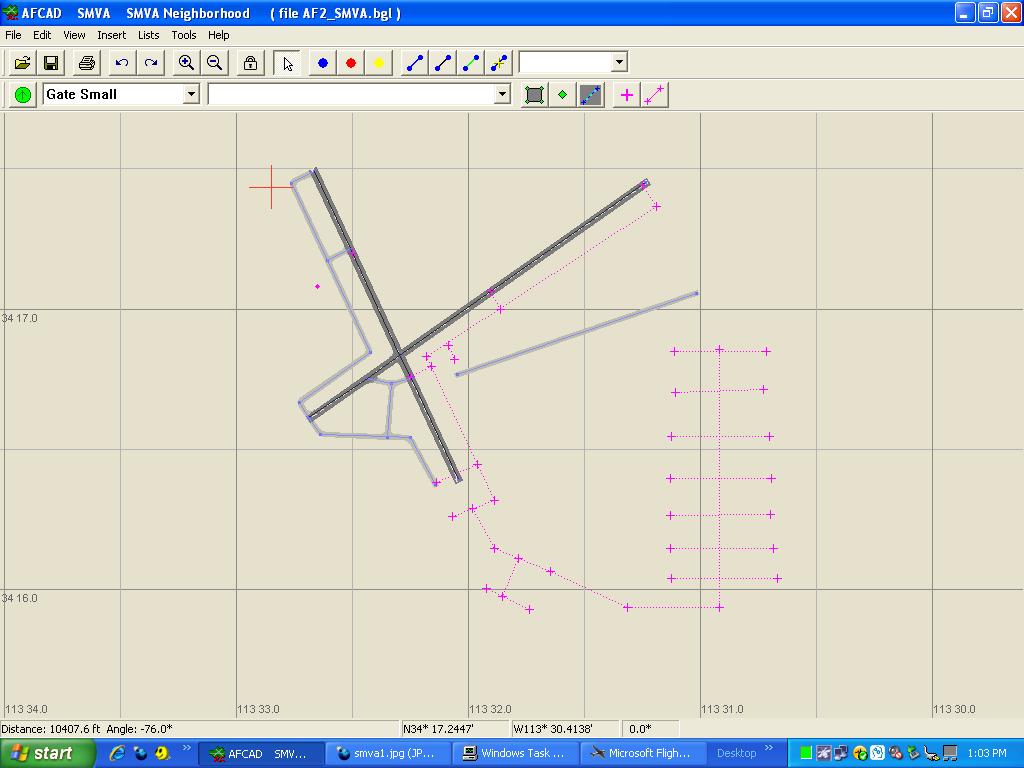Toggle the pressed dotted-link tool button
The image size is (1024, 768).
click(591, 95)
